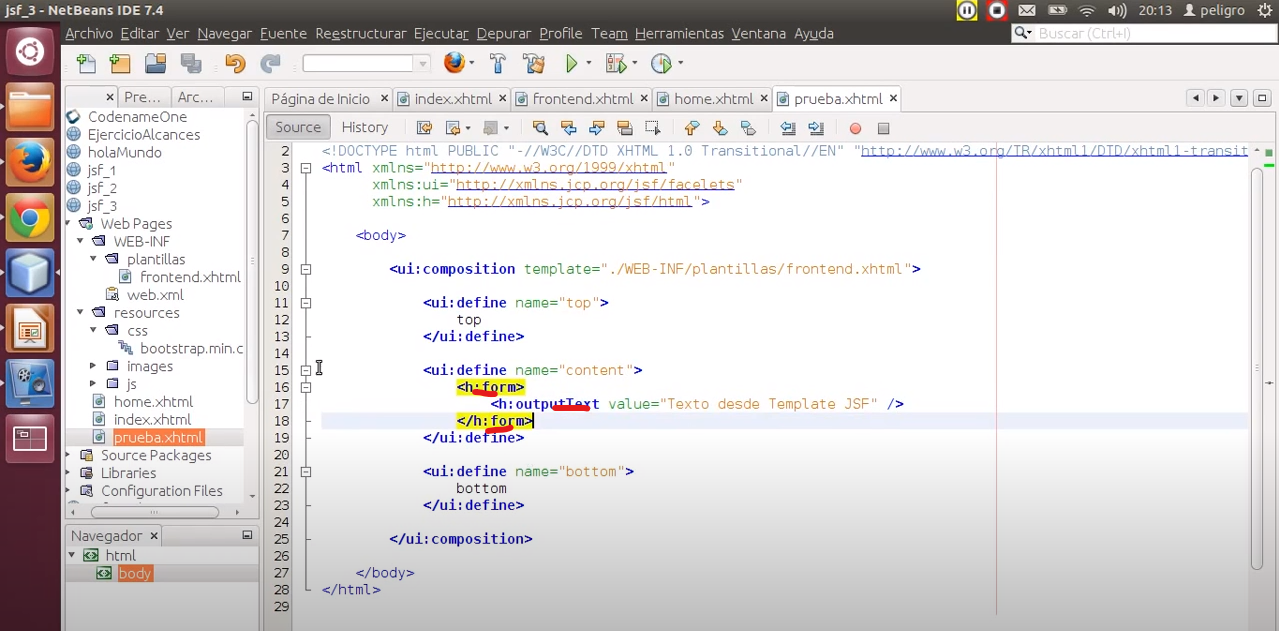Open the dropdown beside the Firefox browser icon

(x=473, y=64)
